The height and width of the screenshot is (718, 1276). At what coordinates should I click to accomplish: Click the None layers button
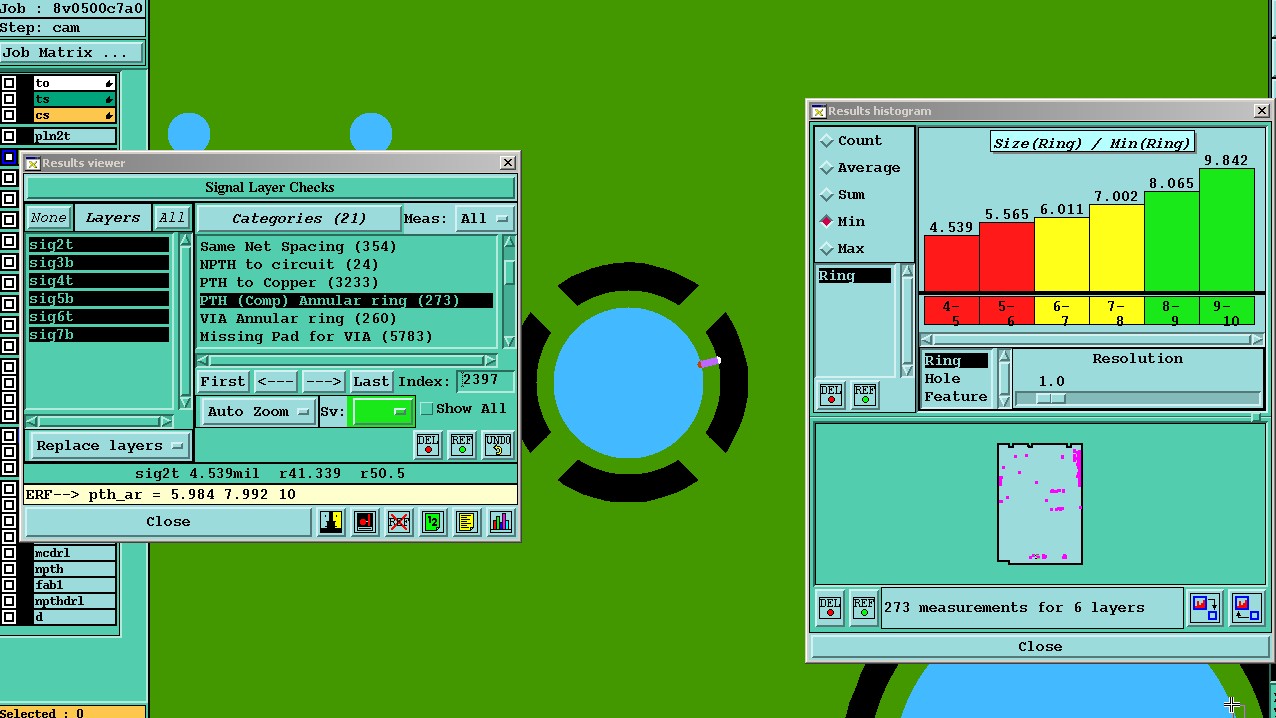coord(48,217)
